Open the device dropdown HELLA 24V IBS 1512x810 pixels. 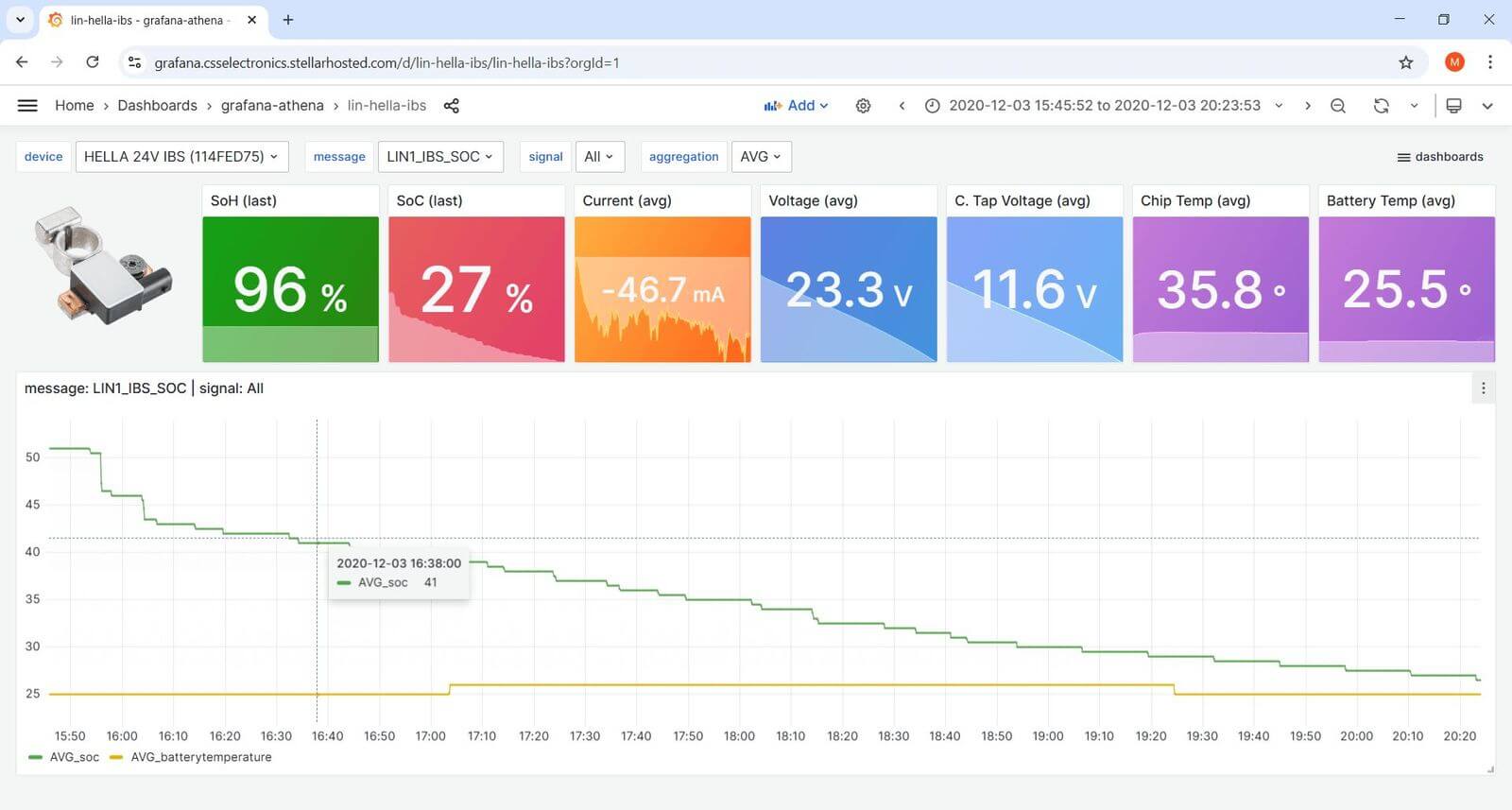[x=181, y=157]
